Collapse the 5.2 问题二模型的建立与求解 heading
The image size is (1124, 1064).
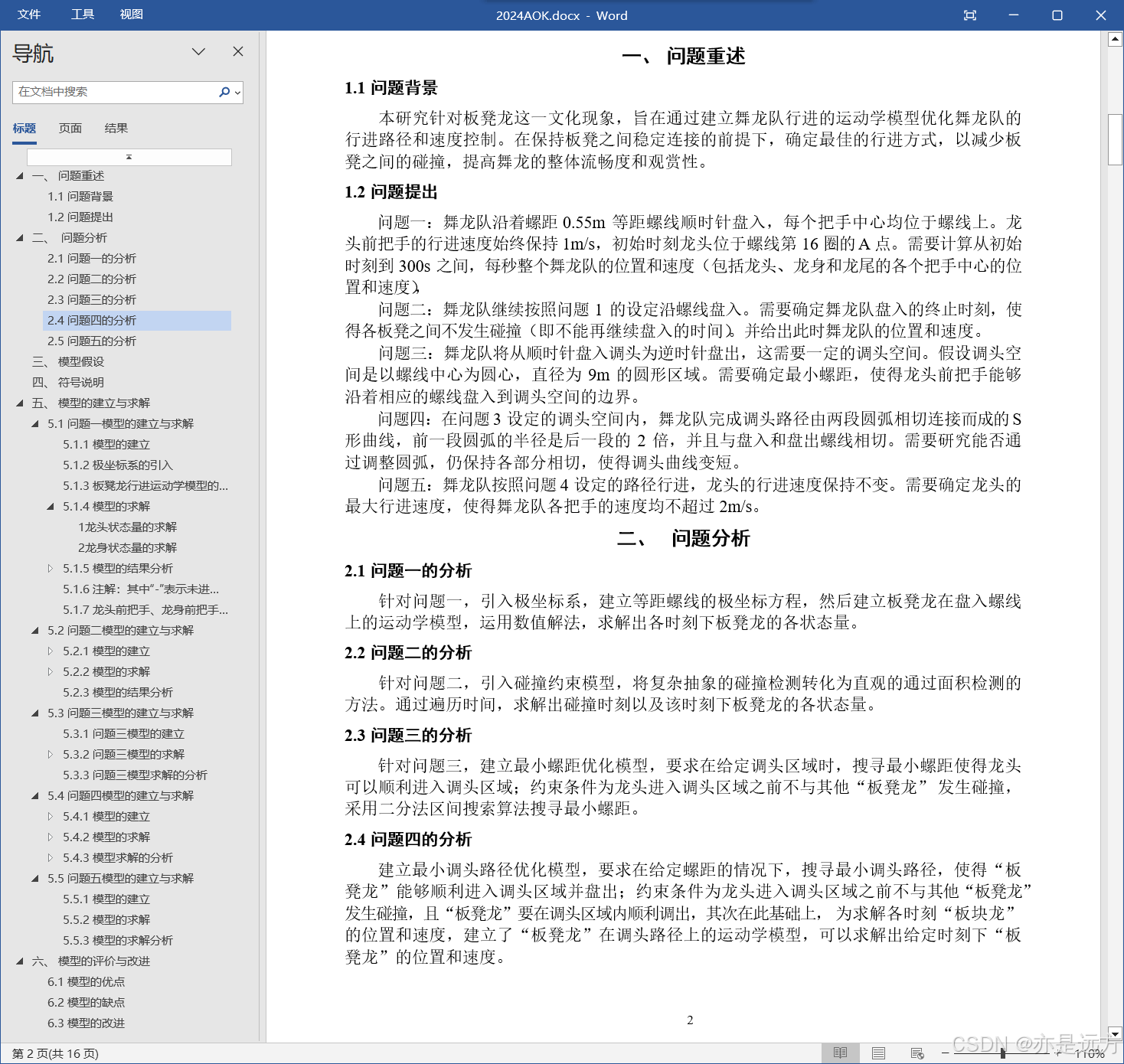[35, 631]
